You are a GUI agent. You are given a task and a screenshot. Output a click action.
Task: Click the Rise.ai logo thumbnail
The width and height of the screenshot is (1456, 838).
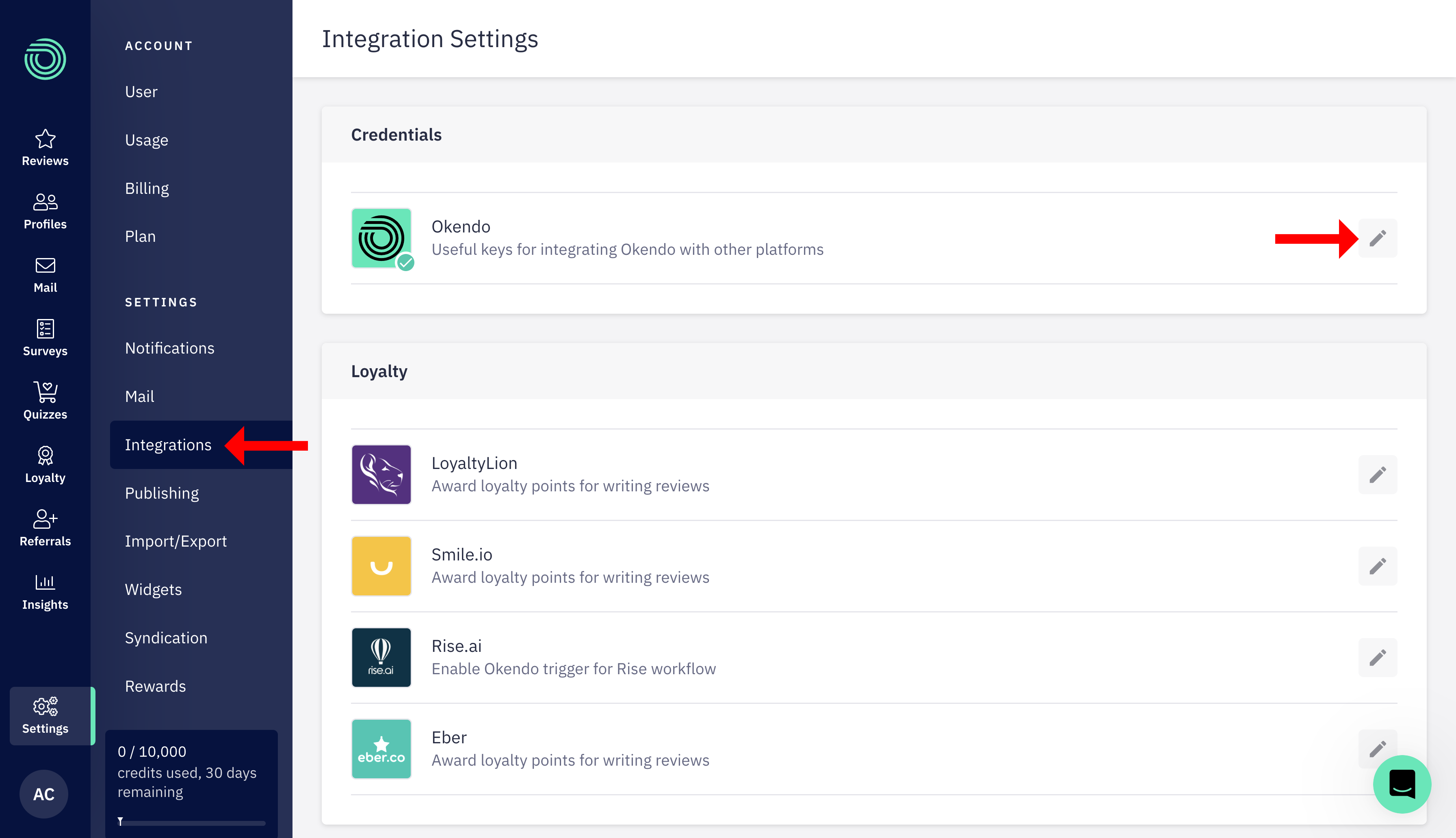coord(381,657)
